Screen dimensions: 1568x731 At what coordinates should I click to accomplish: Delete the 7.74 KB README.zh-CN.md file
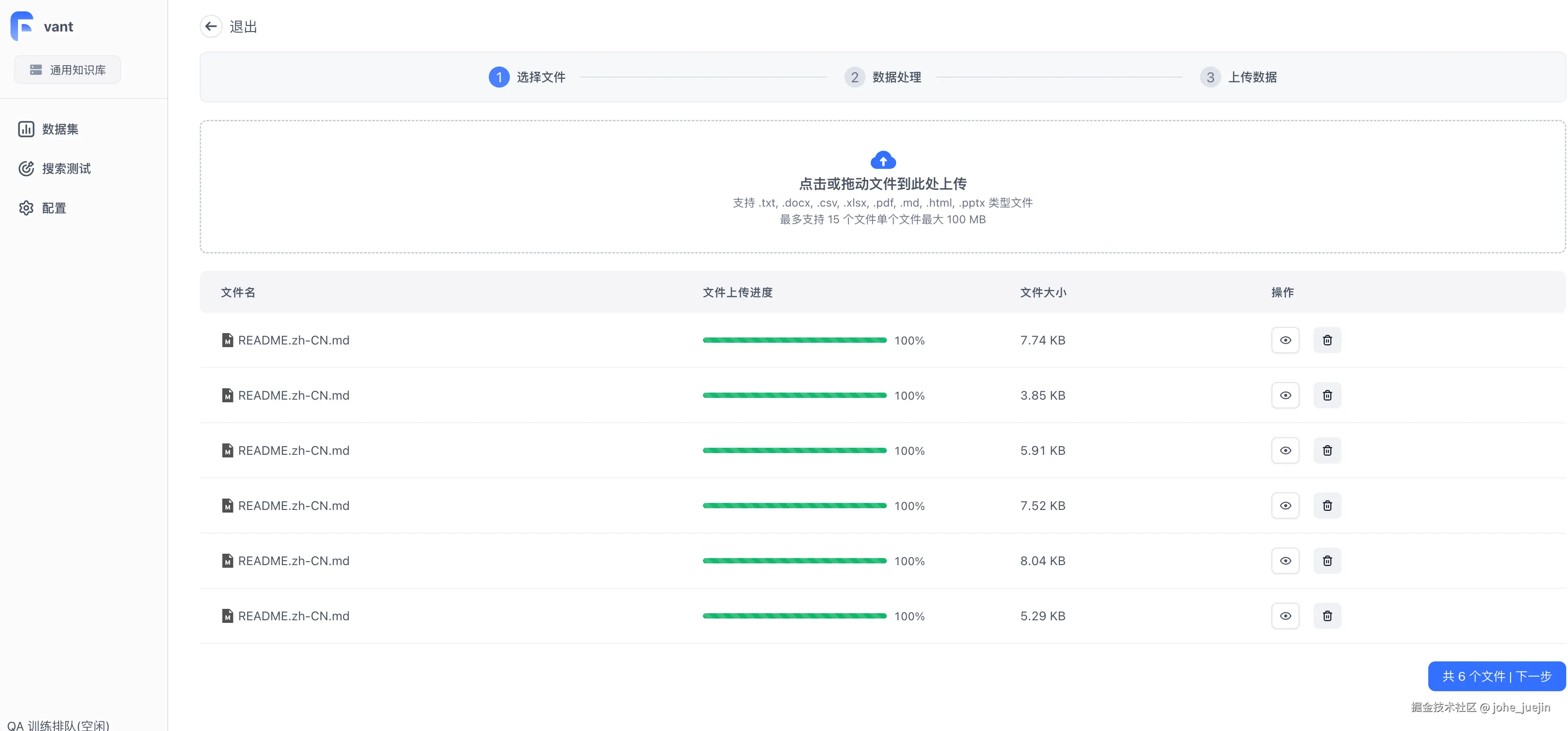(x=1328, y=340)
